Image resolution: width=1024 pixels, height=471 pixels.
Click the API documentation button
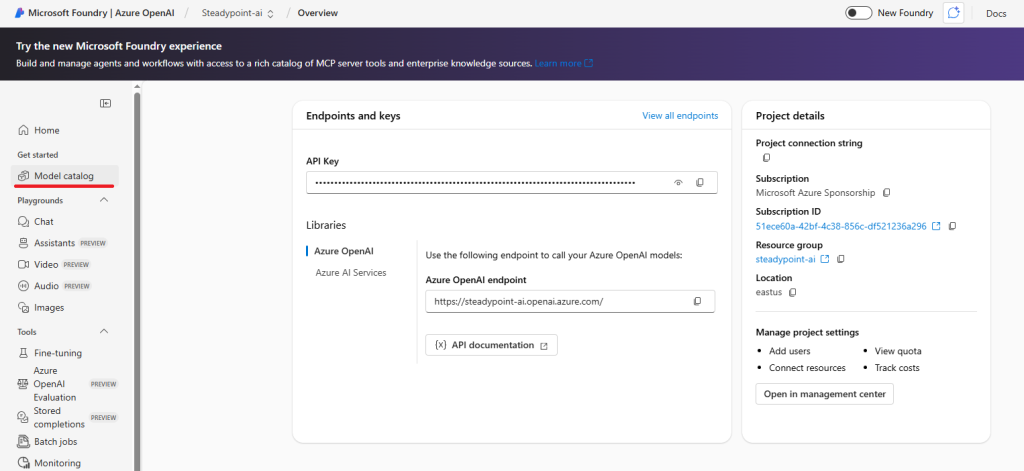491,345
